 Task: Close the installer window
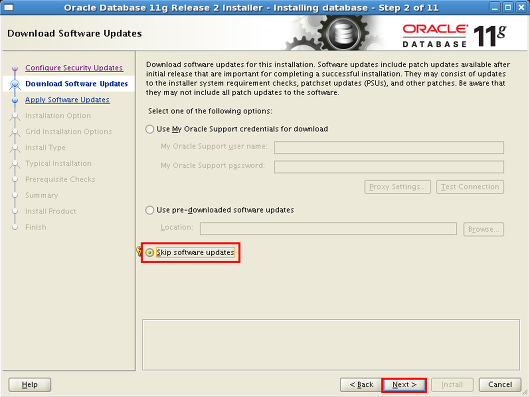[522, 7]
